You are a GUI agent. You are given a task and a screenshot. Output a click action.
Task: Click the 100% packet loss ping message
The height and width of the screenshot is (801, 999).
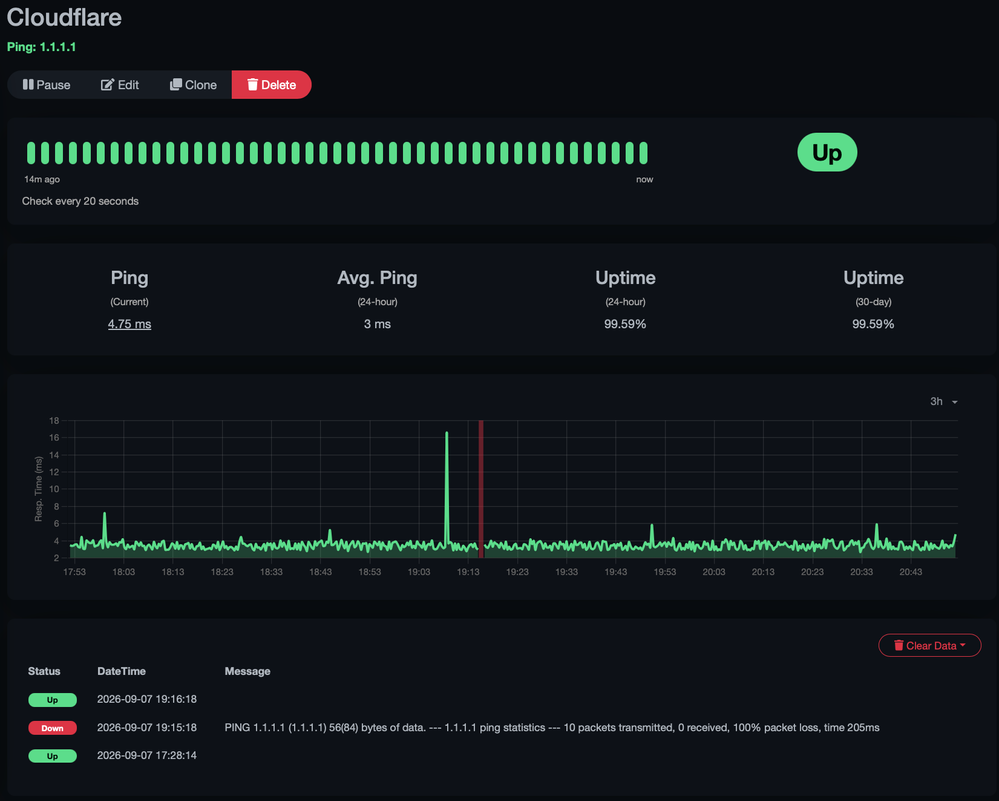tap(552, 727)
